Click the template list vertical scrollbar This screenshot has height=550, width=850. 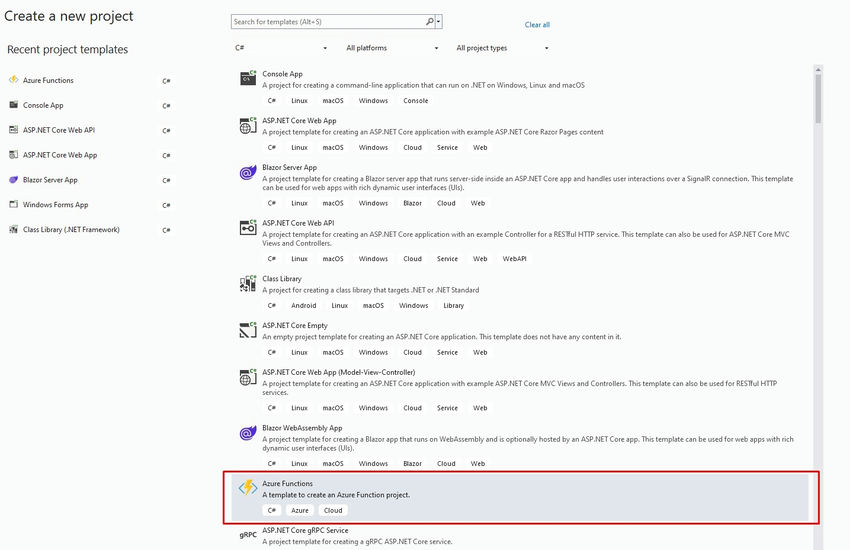point(818,307)
